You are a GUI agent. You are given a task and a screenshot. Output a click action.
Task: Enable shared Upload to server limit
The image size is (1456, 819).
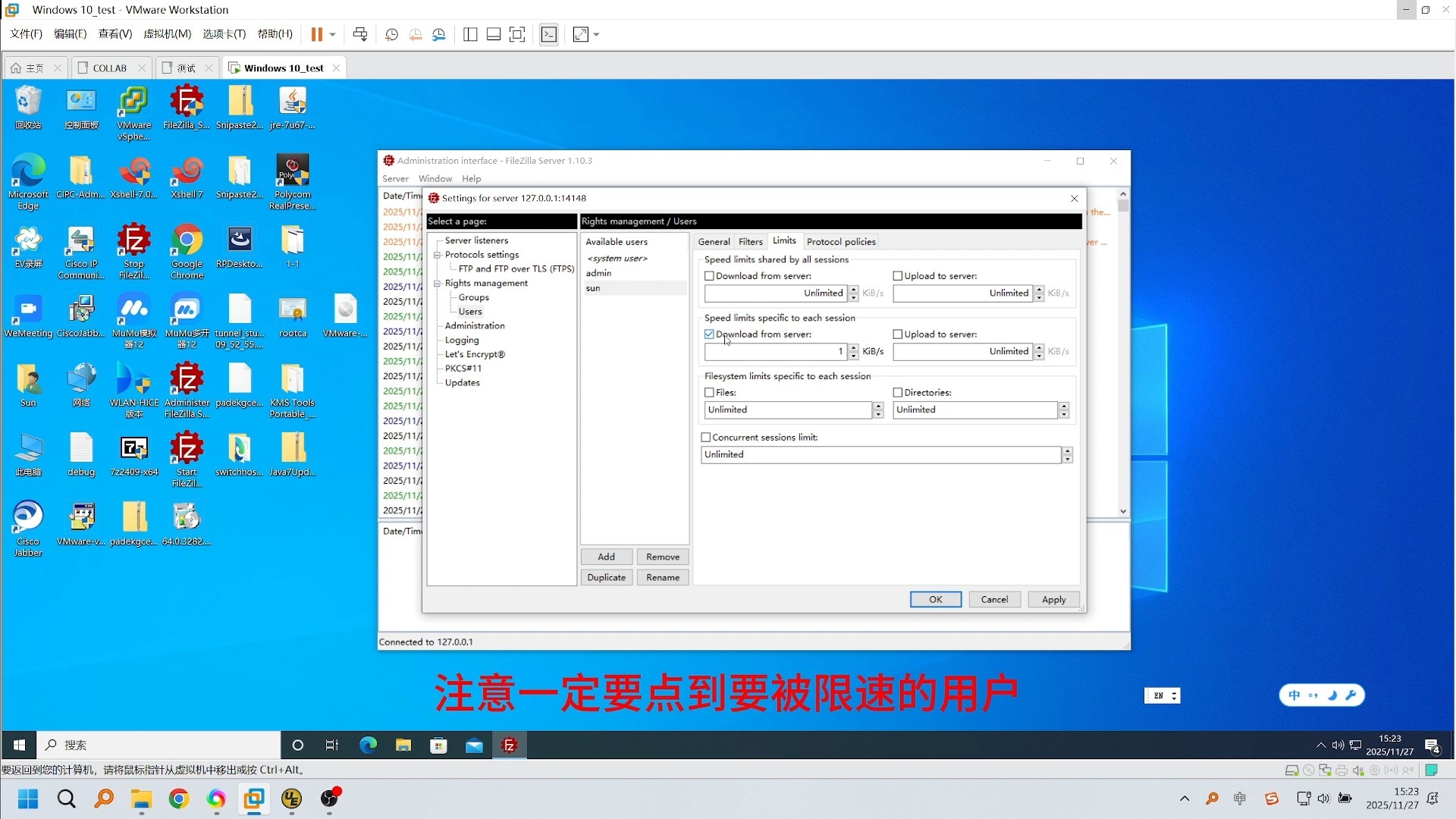point(898,276)
